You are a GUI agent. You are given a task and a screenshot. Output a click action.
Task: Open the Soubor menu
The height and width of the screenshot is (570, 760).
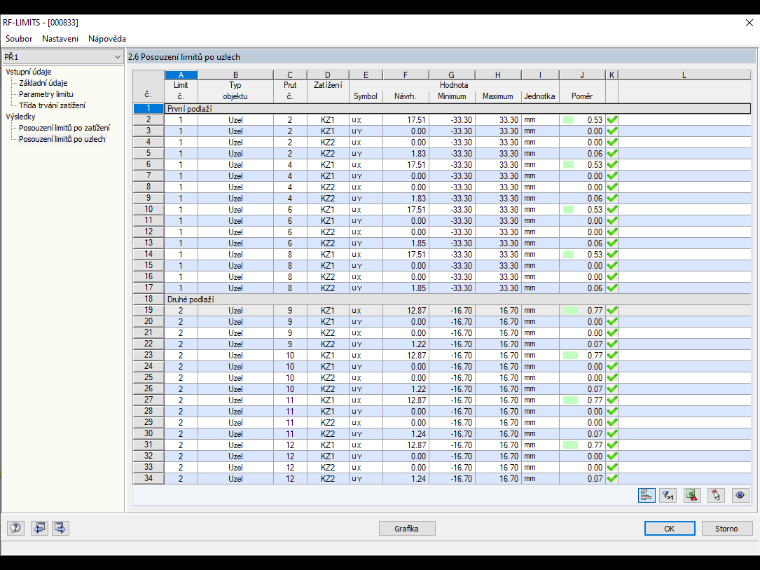point(18,39)
